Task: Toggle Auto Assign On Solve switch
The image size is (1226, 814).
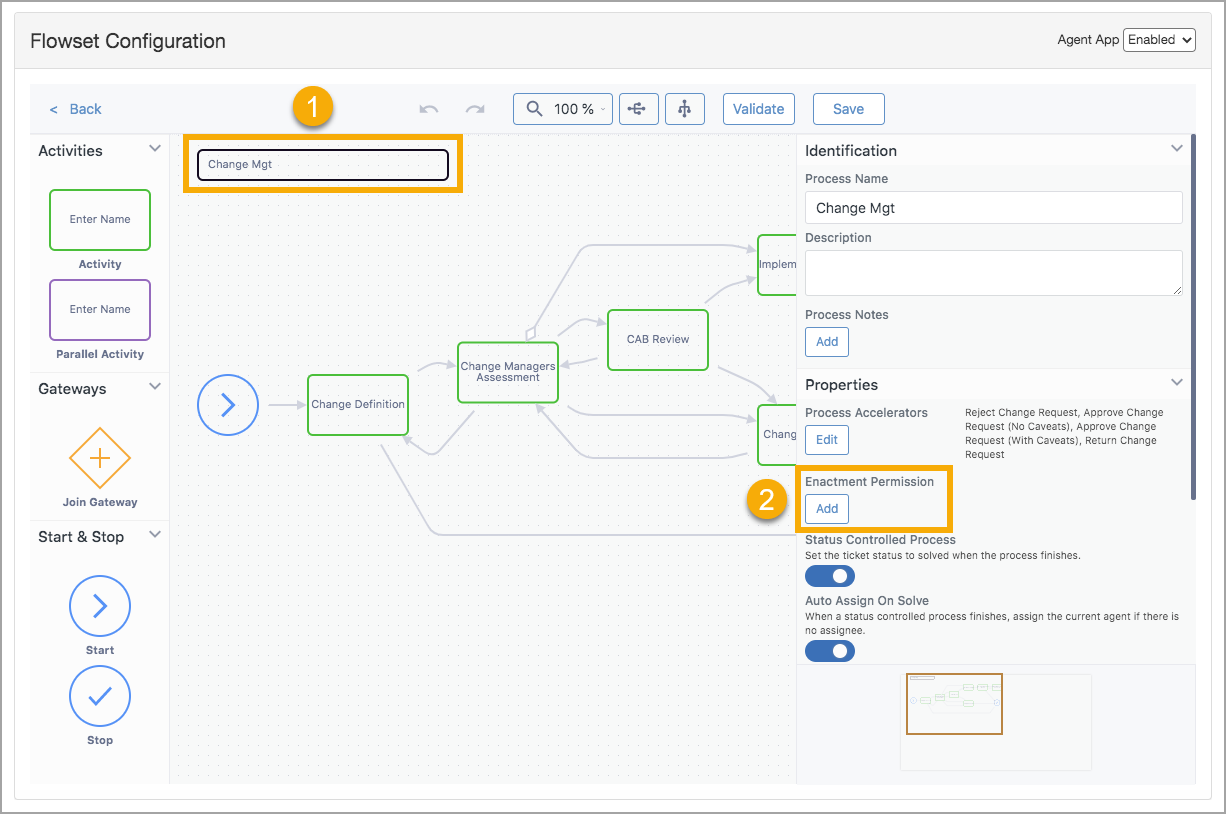Action: pos(830,651)
